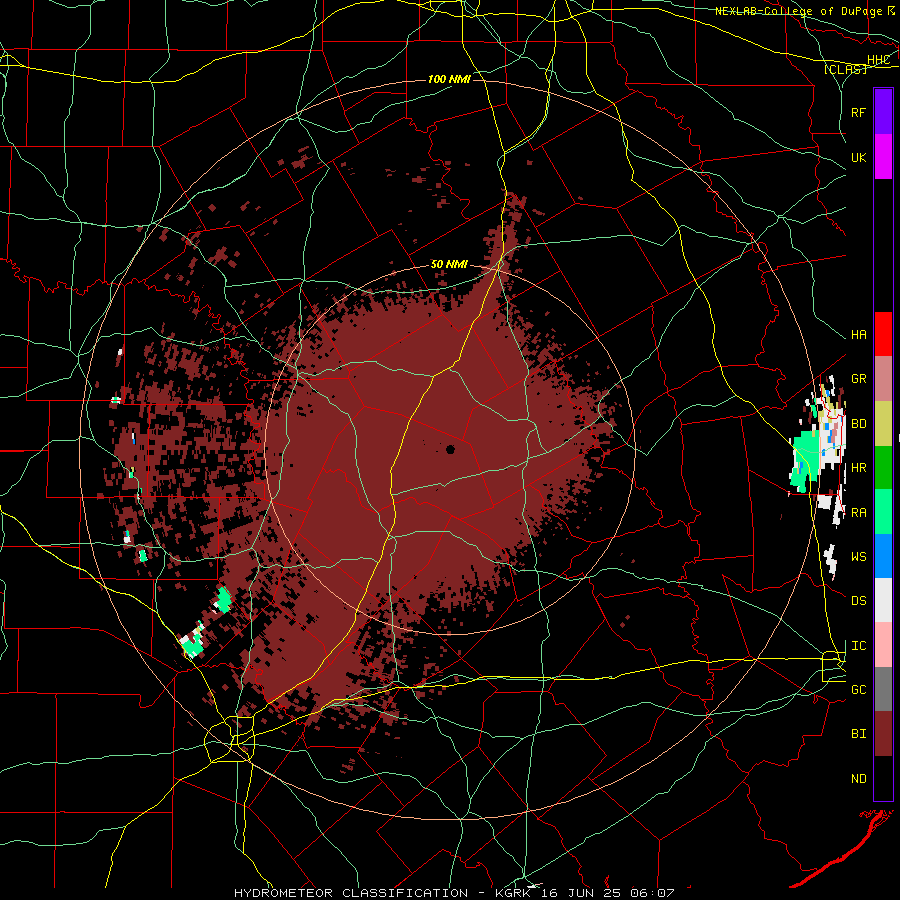Click the GR legend label
Screen dimensions: 900x900
(859, 379)
